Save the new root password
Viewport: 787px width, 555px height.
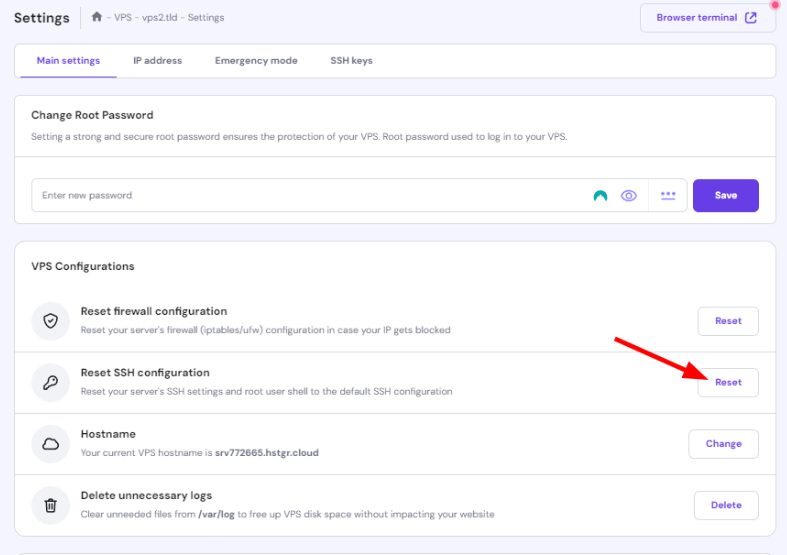[725, 196]
